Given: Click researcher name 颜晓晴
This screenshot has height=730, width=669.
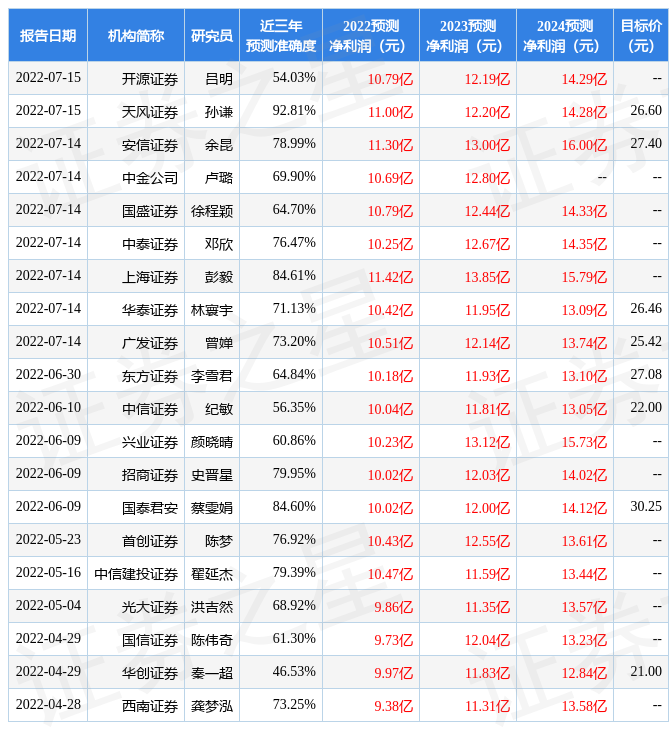Looking at the screenshot, I should tap(212, 442).
